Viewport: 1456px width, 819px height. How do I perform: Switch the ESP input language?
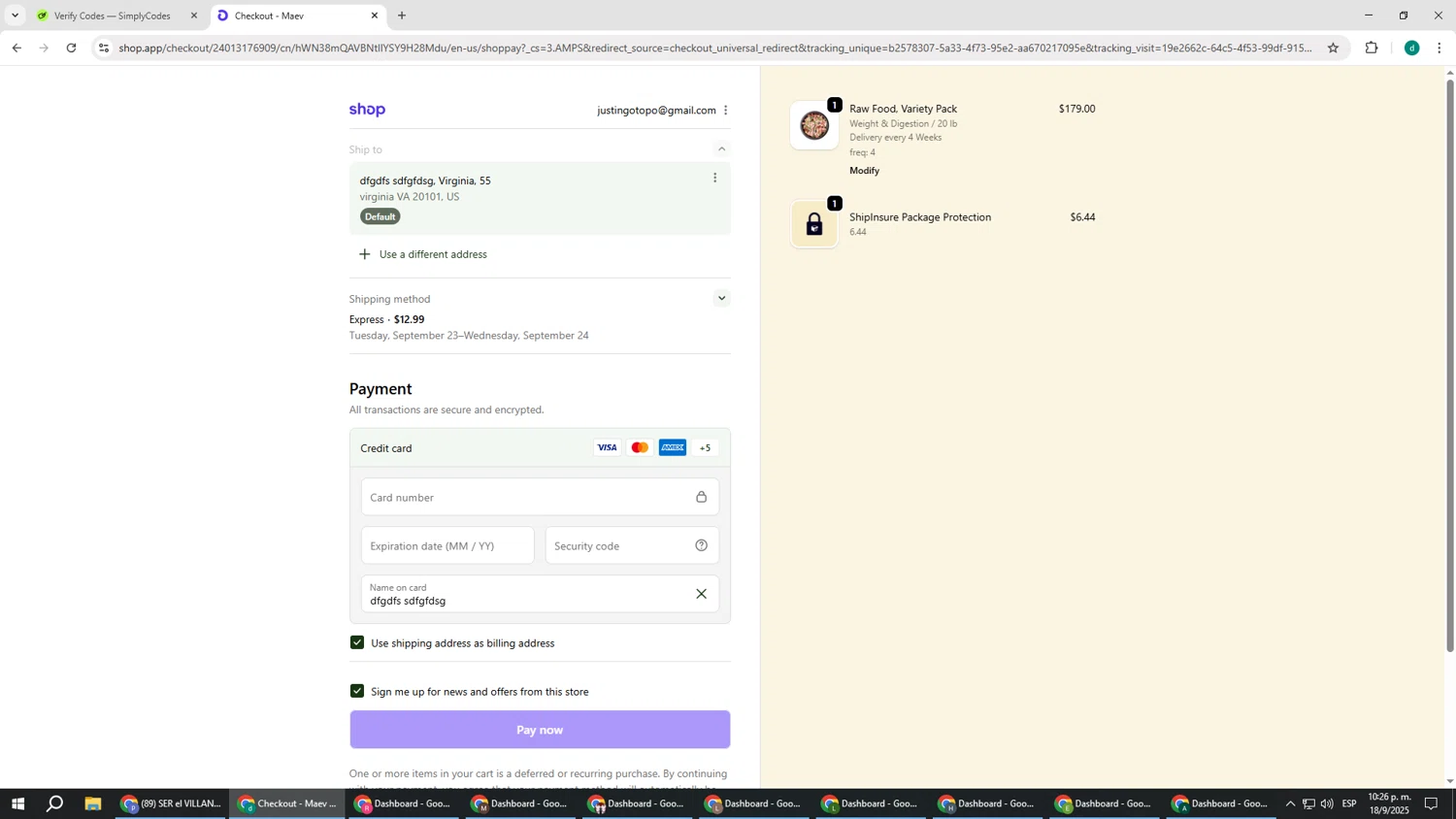1349,803
